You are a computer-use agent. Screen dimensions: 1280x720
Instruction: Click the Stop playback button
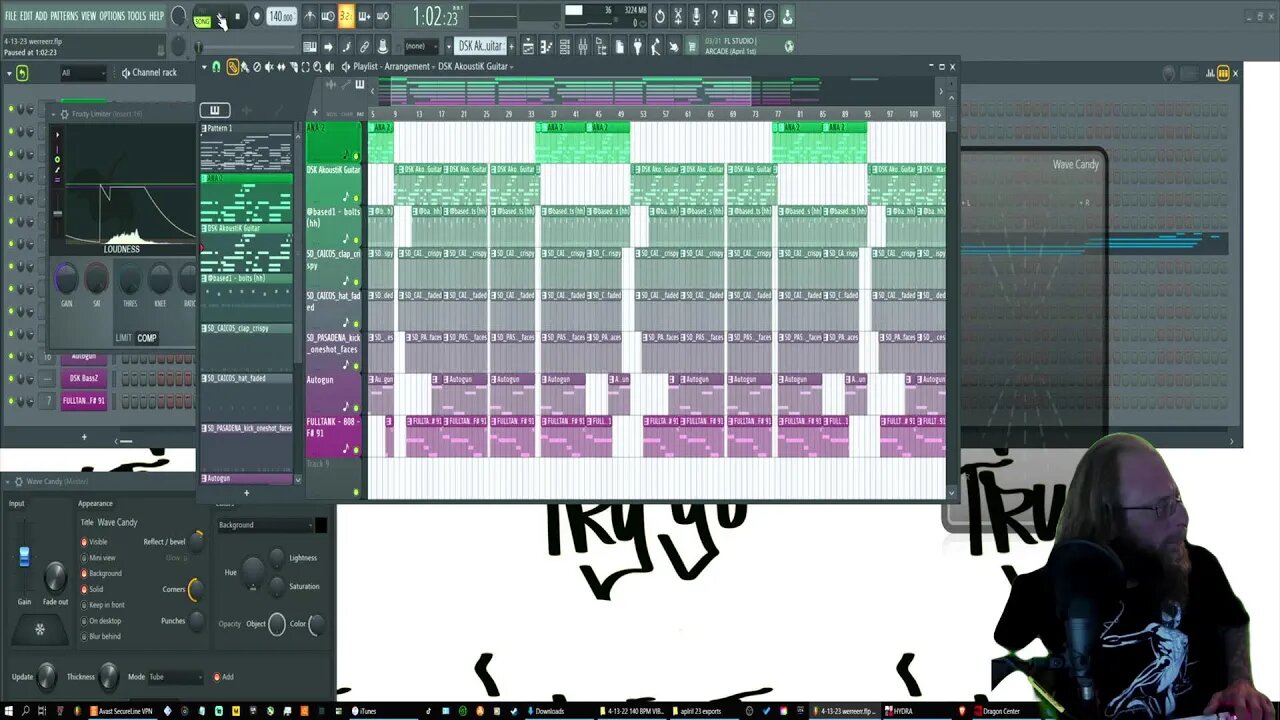pyautogui.click(x=238, y=16)
